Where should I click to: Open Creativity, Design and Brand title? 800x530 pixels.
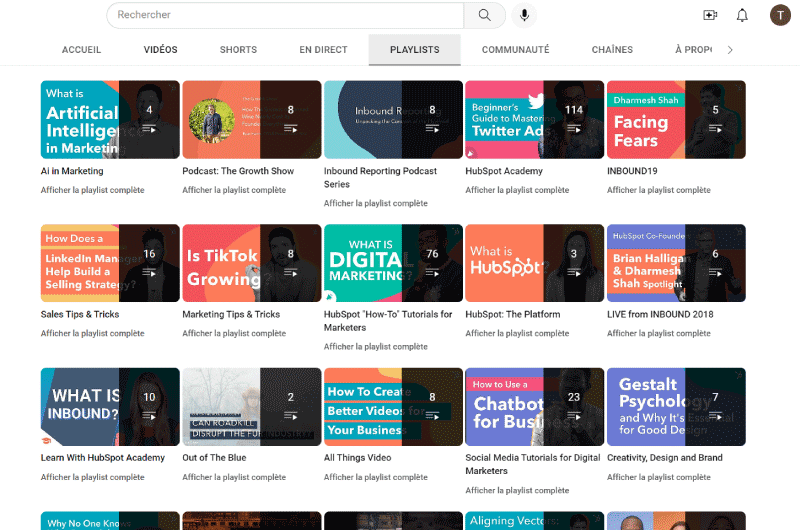pyautogui.click(x=665, y=458)
